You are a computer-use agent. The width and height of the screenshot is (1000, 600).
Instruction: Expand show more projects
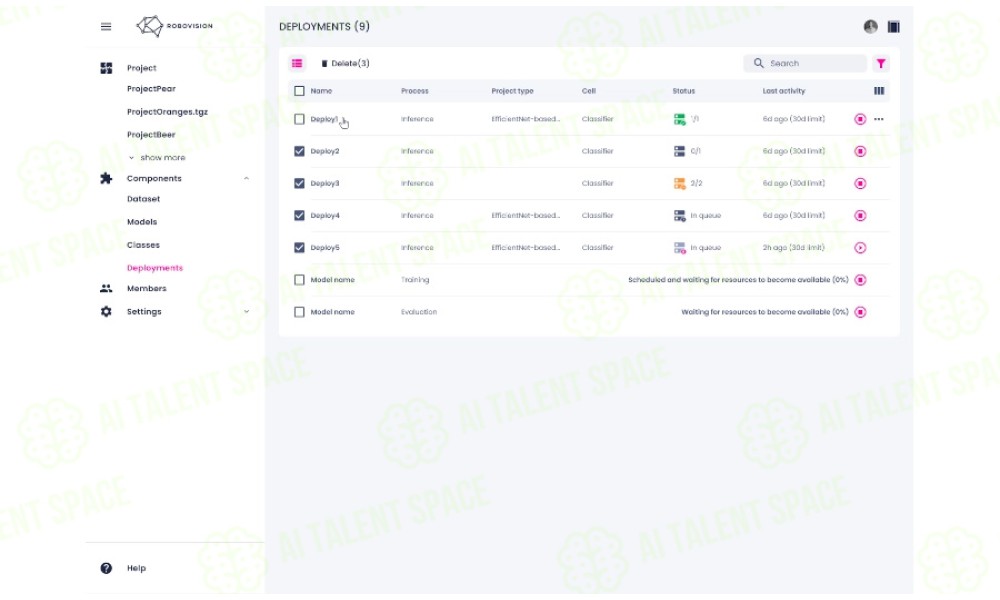158,157
